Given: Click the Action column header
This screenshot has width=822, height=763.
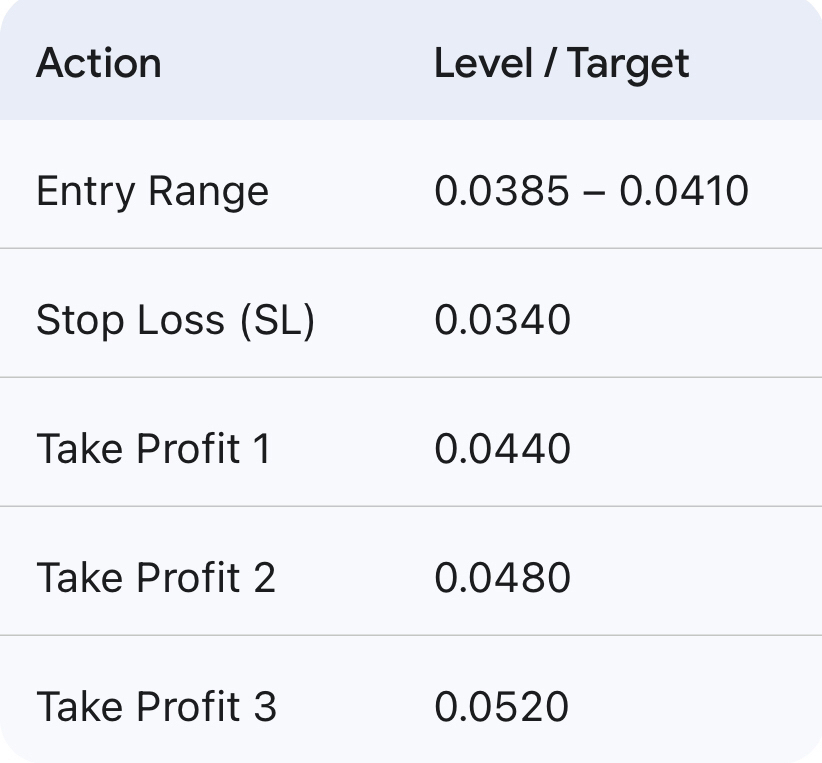Looking at the screenshot, I should pos(98,63).
